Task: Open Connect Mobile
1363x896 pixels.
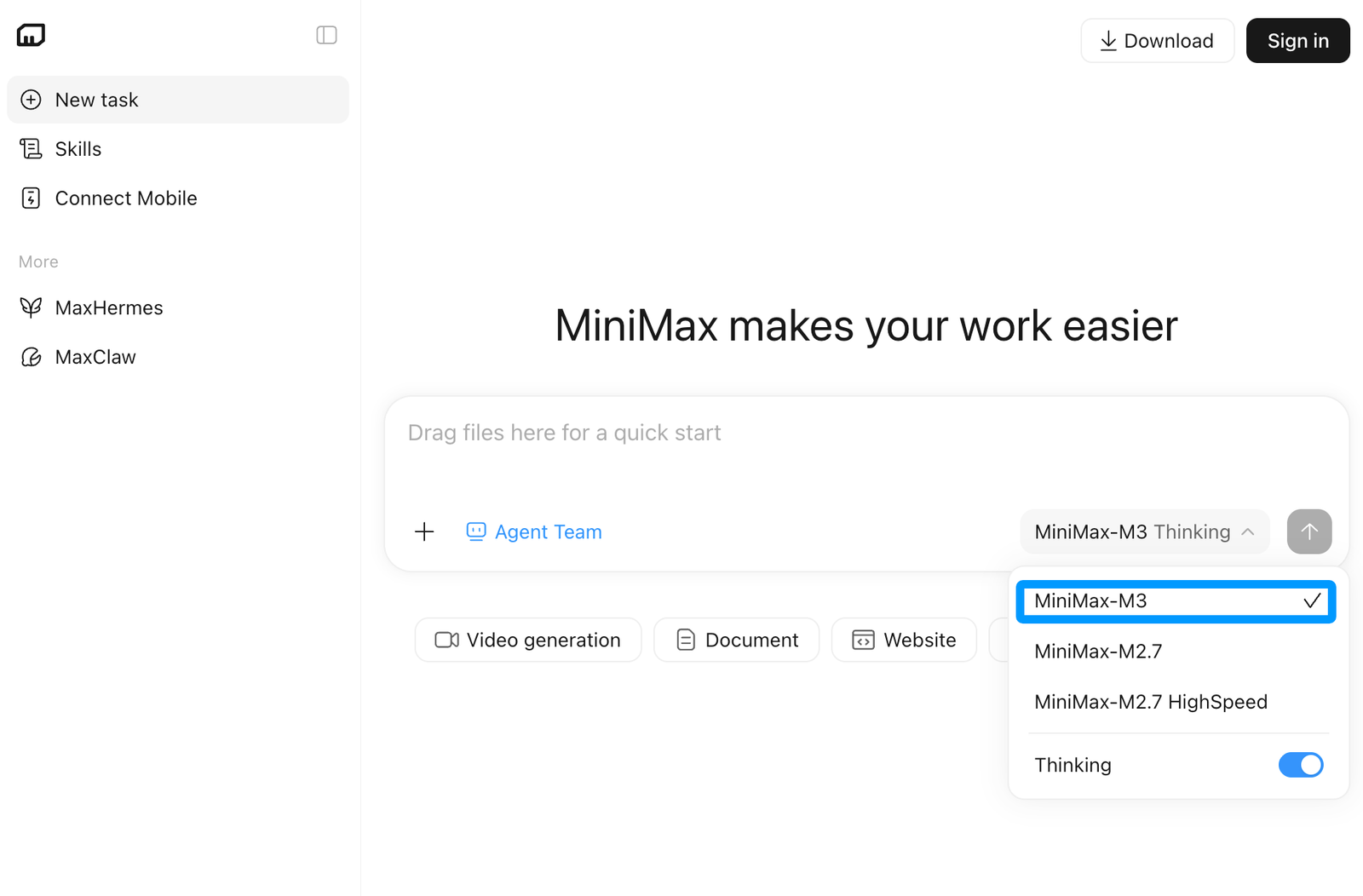Action: click(178, 198)
